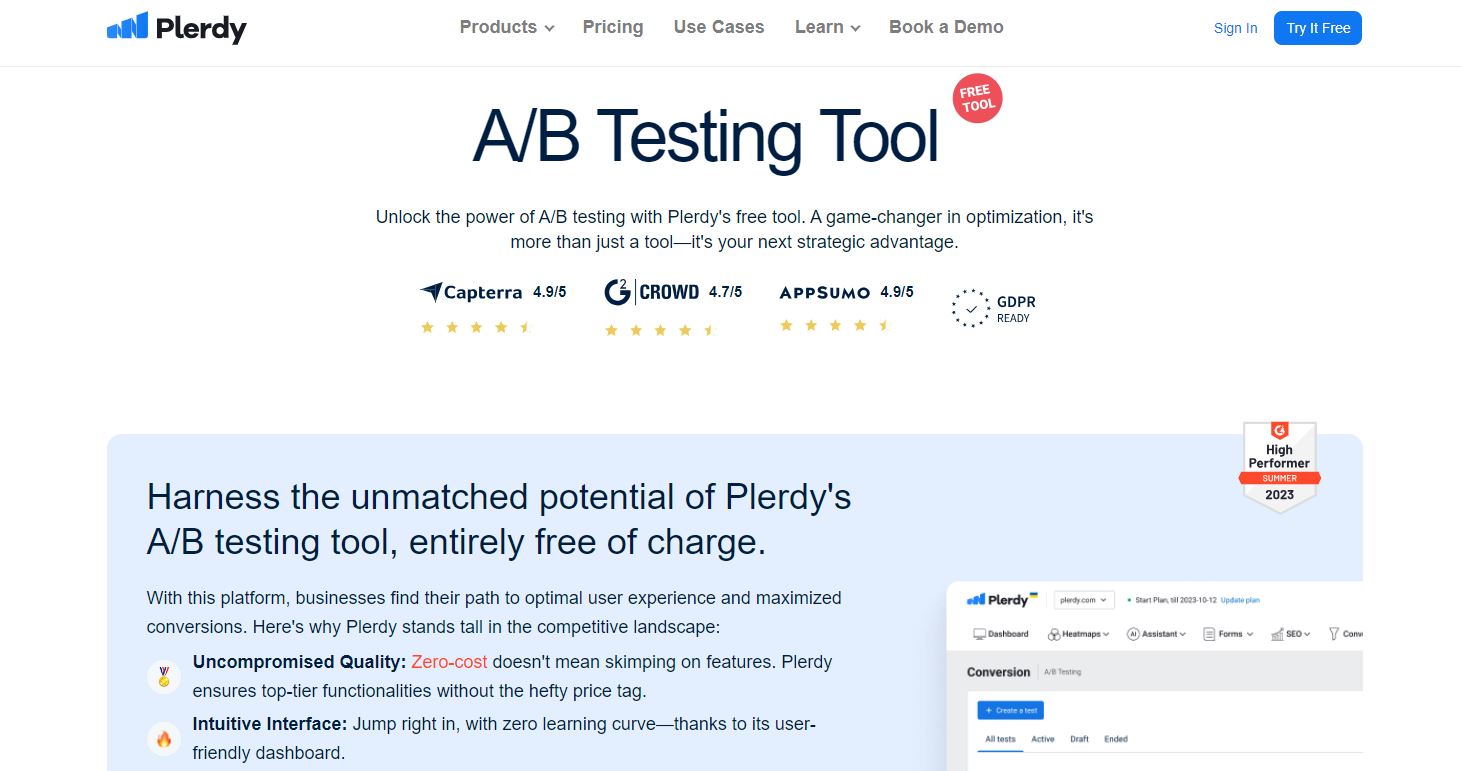Image resolution: width=1461 pixels, height=771 pixels.
Task: Expand the Products dropdown menu
Action: tap(506, 27)
